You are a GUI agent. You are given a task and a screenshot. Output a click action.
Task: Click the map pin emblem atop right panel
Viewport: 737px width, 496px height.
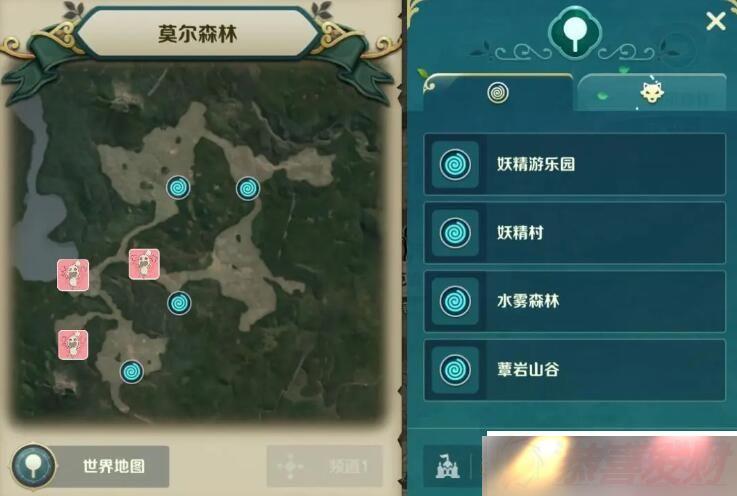pyautogui.click(x=574, y=31)
